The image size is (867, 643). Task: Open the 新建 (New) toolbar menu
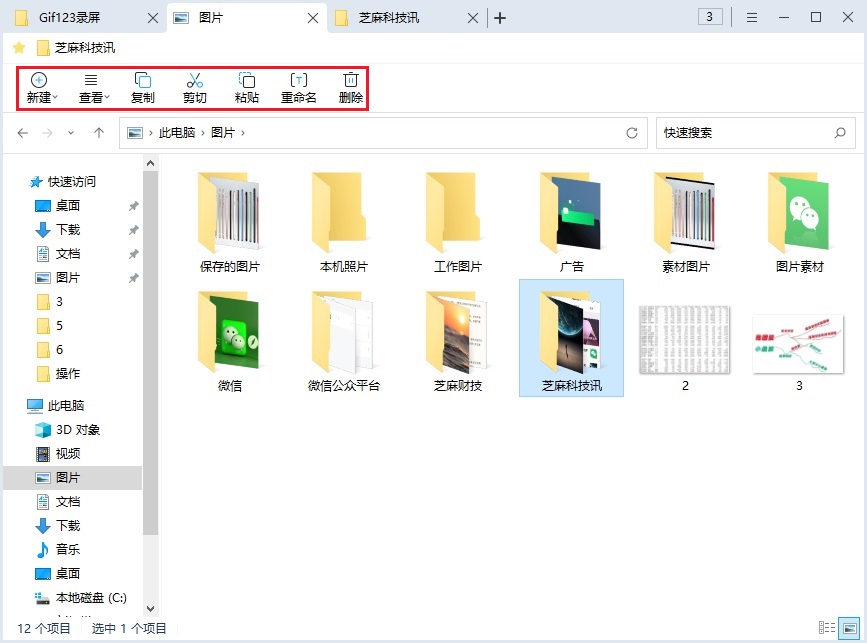(x=41, y=88)
